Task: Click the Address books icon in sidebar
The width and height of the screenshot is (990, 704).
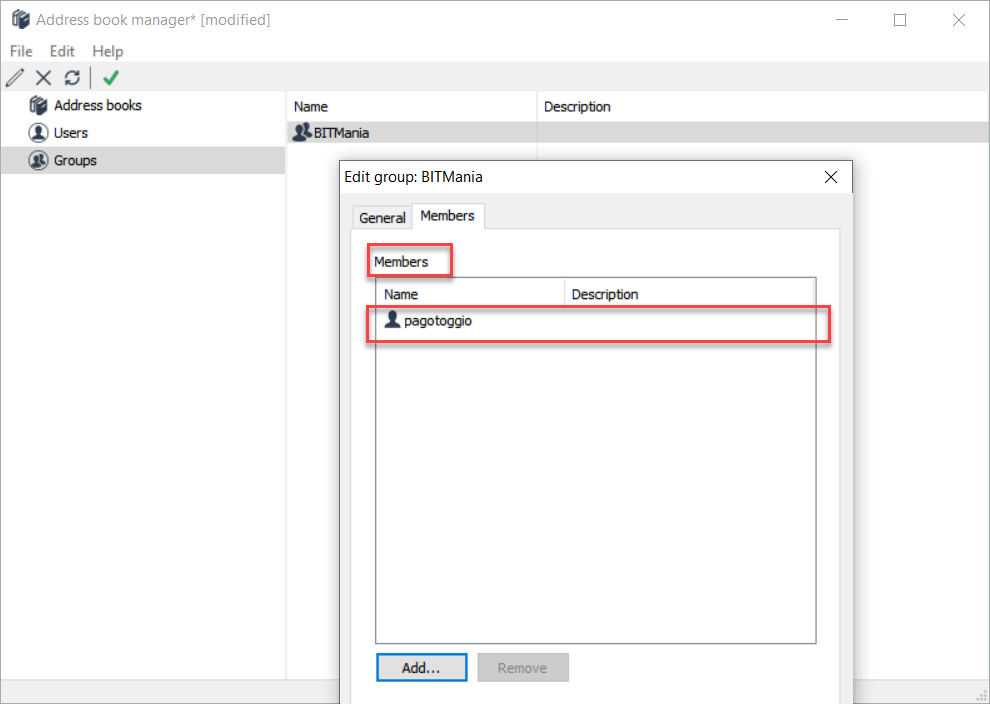Action: 38,105
